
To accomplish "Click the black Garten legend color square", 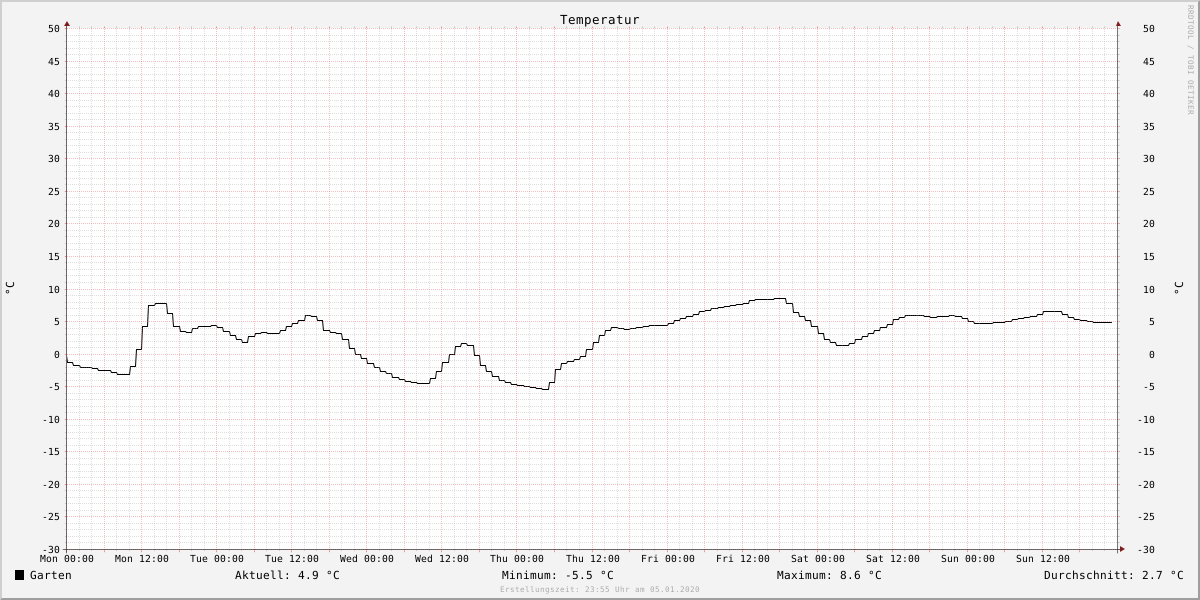I will coord(19,575).
